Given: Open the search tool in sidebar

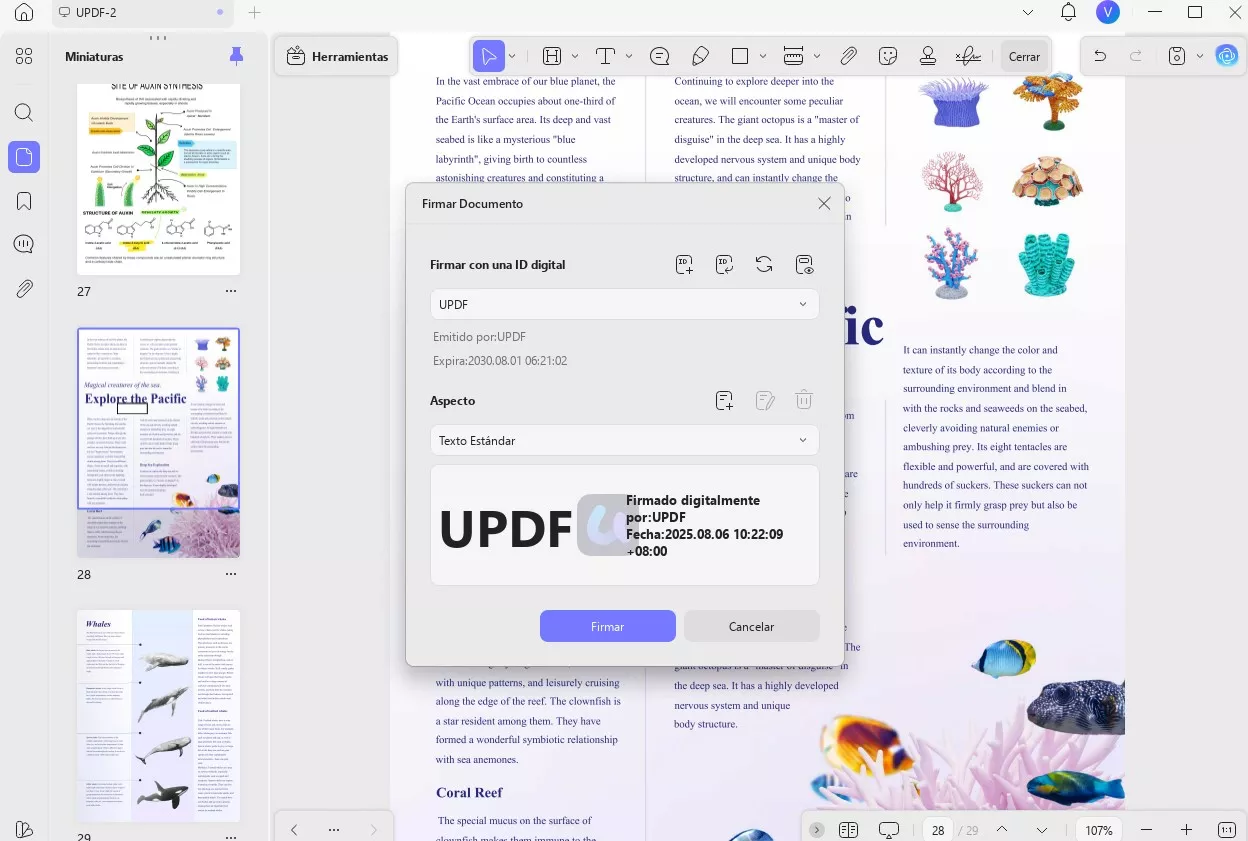Looking at the screenshot, I should click(x=24, y=112).
